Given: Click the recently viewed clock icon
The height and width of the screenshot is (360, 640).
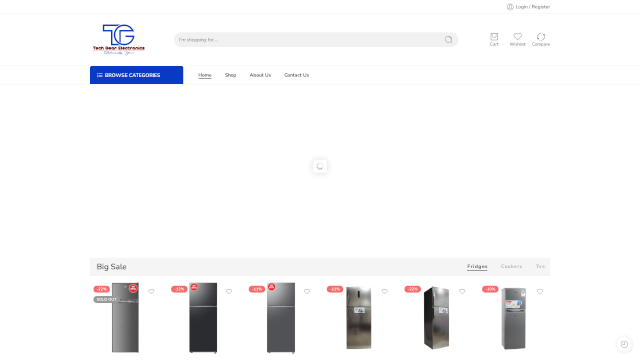Looking at the screenshot, I should click(x=624, y=344).
